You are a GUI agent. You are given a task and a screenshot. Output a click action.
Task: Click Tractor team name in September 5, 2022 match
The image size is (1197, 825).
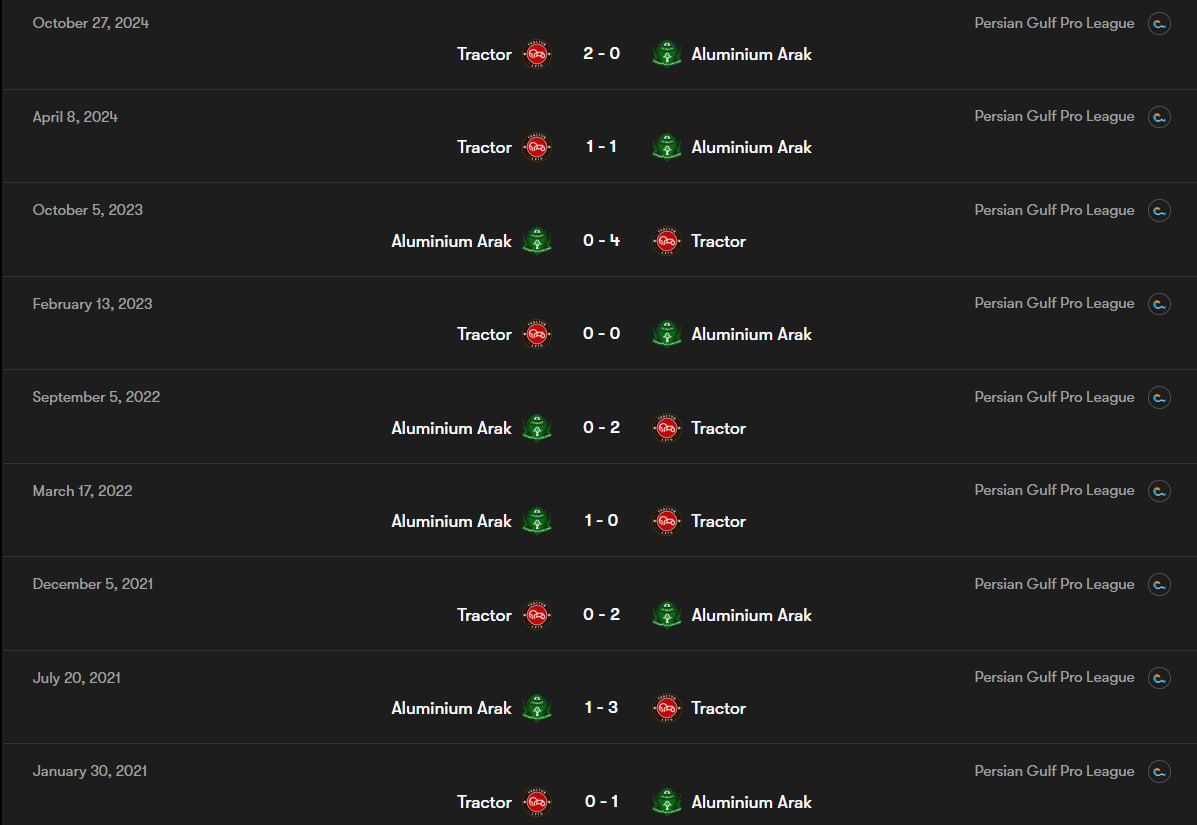click(718, 428)
